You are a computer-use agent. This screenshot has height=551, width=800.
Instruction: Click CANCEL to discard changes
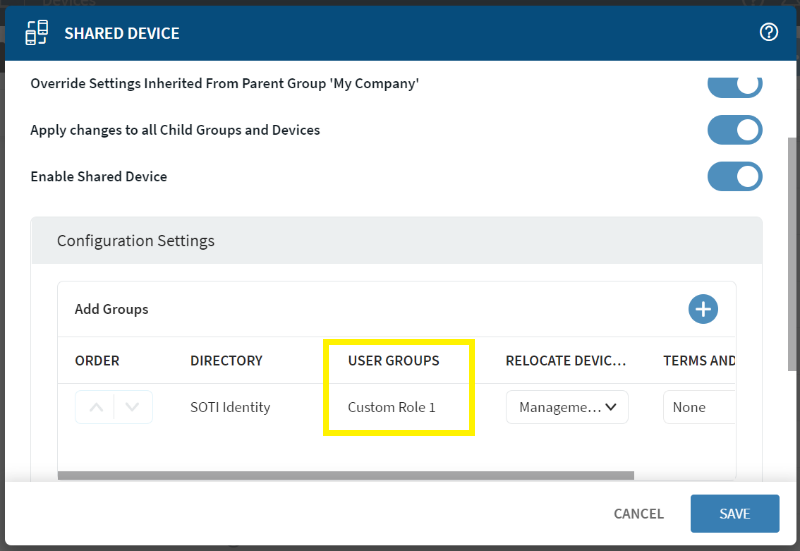pos(638,514)
